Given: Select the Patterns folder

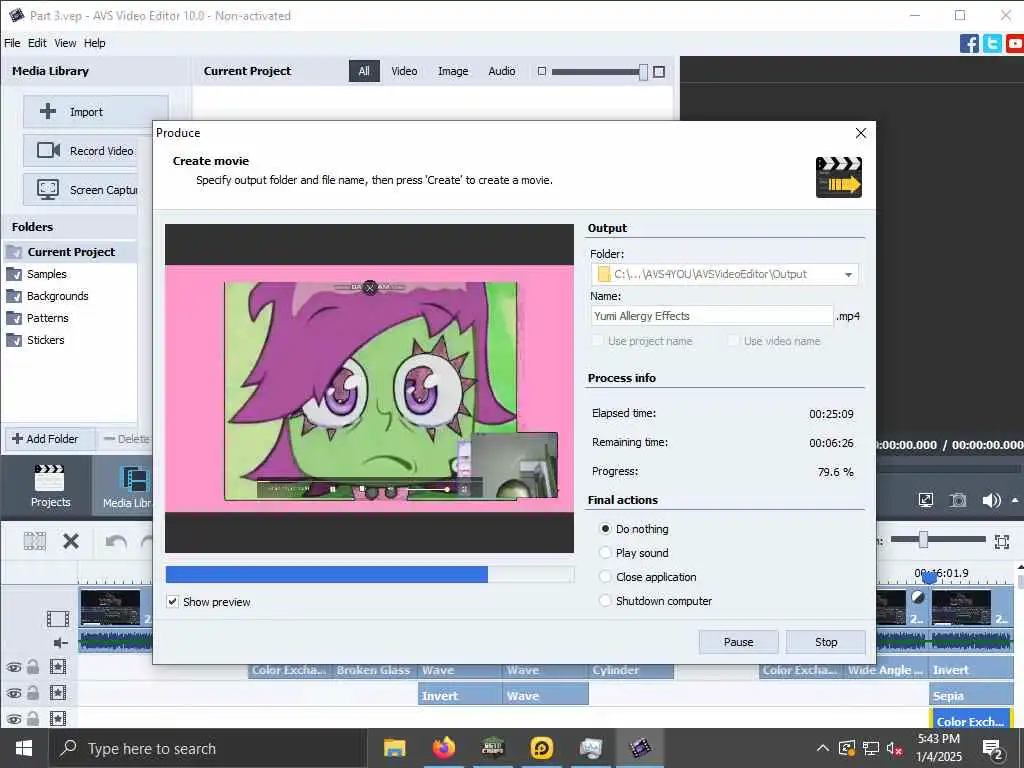Looking at the screenshot, I should click(48, 318).
